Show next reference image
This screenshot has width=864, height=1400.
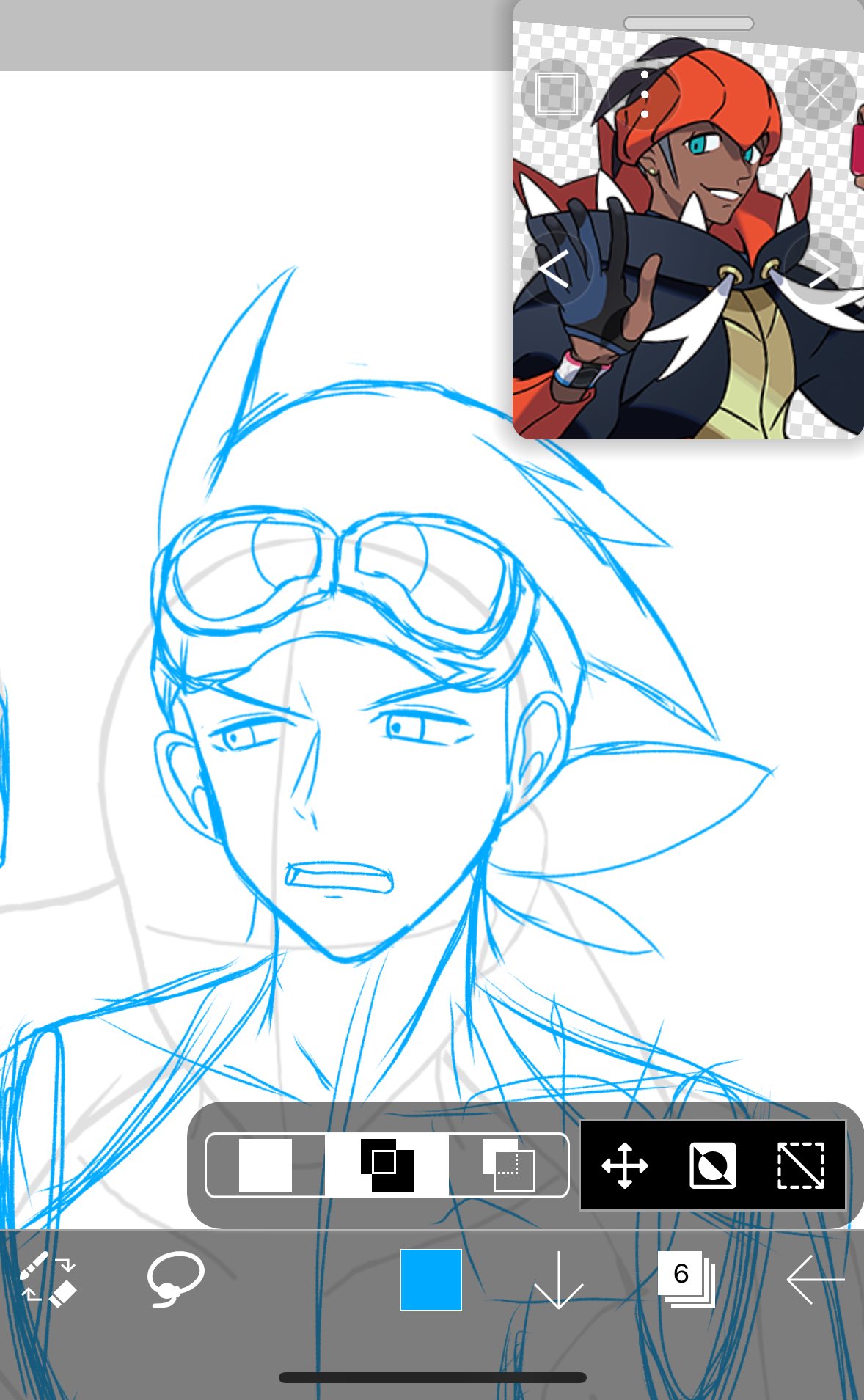coord(820,268)
